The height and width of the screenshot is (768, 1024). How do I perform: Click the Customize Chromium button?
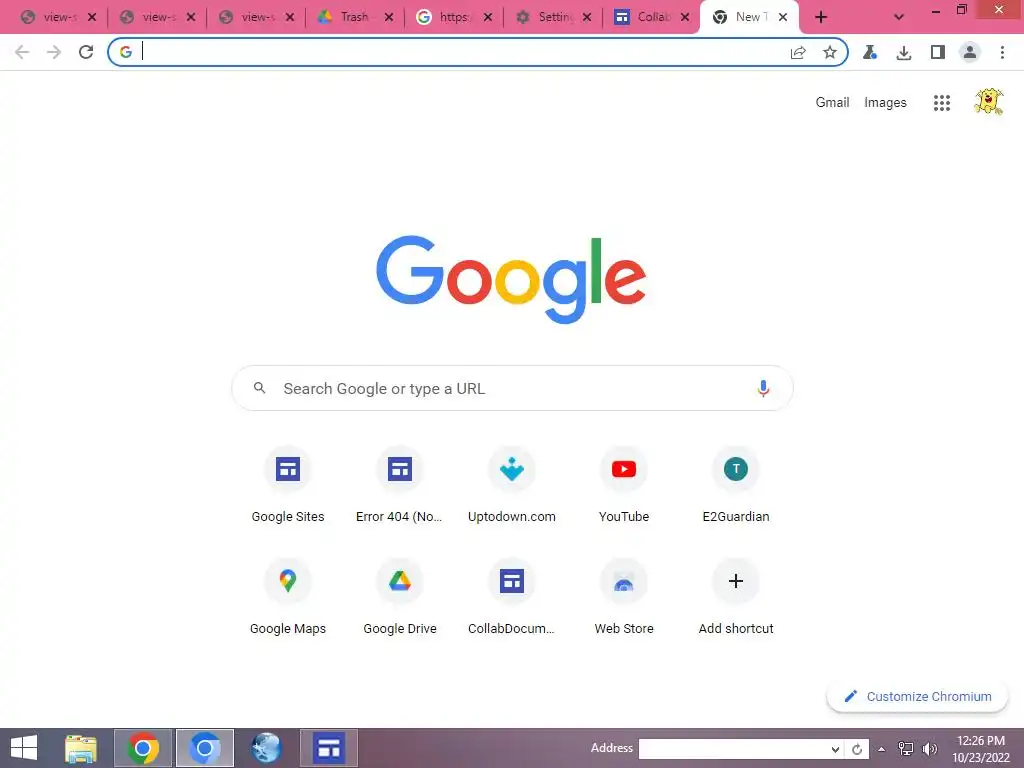(918, 697)
